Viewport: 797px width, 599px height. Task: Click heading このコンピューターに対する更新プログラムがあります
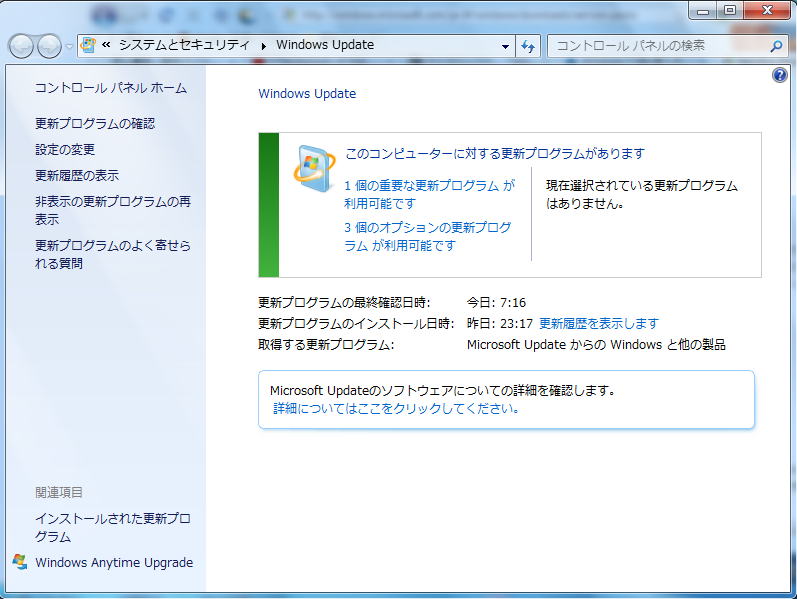[495, 154]
